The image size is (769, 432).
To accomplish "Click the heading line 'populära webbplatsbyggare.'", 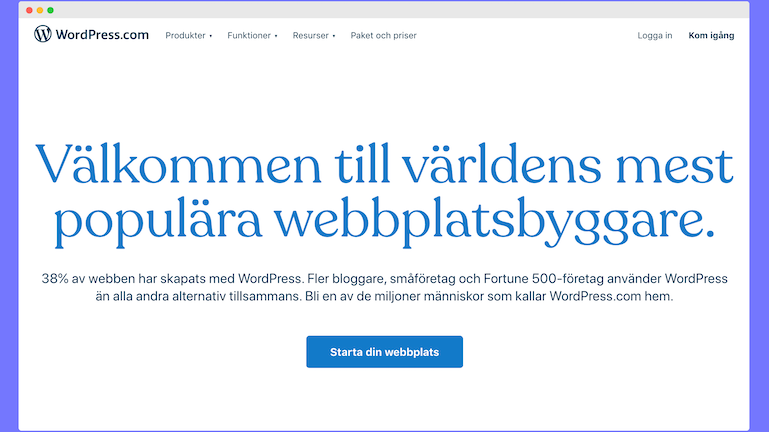I will point(384,219).
